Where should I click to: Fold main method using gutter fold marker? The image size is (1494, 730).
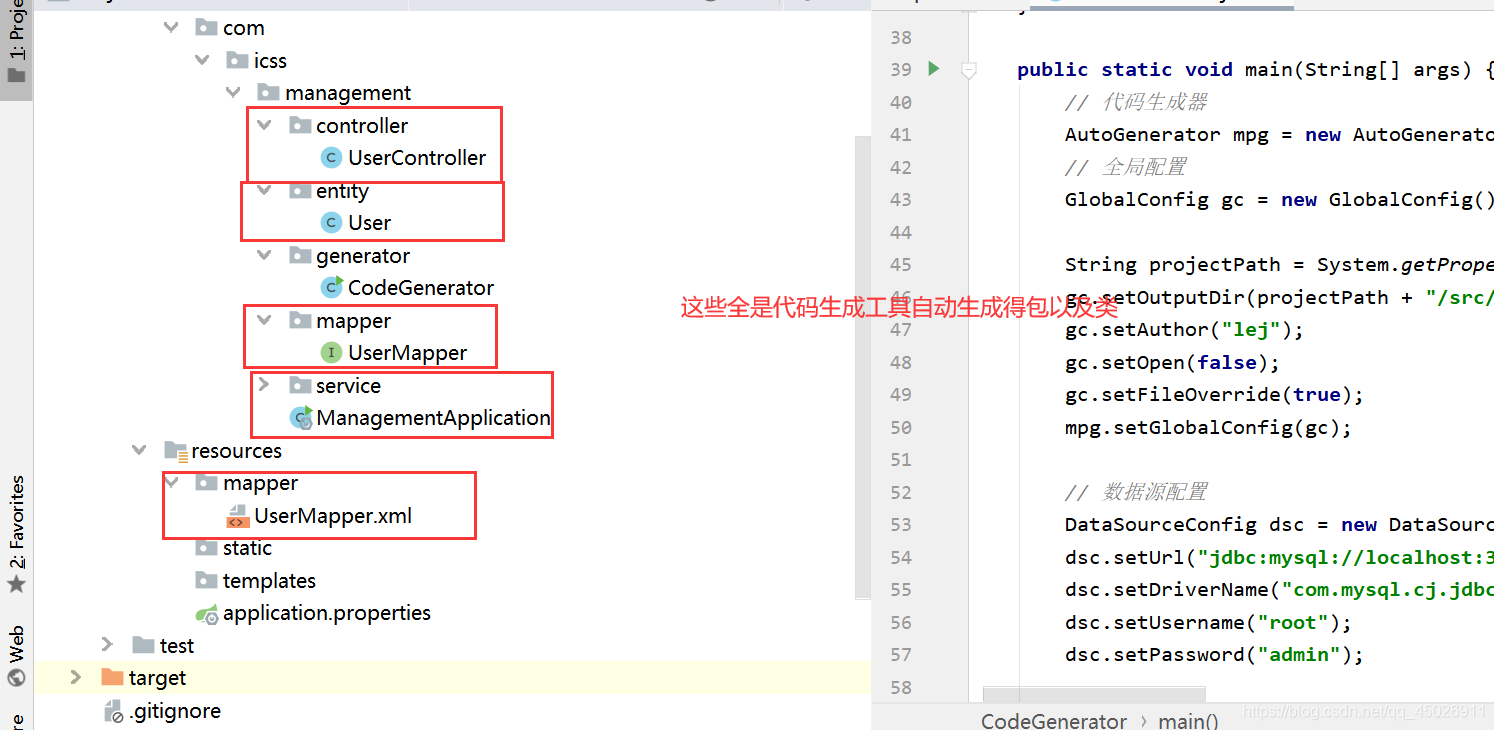(x=968, y=70)
